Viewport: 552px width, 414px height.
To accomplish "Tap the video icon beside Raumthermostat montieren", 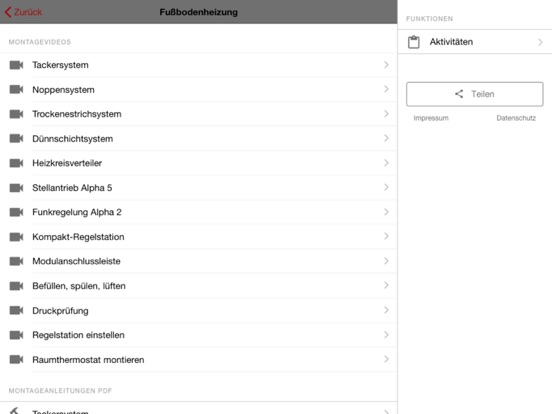I will coord(16,359).
